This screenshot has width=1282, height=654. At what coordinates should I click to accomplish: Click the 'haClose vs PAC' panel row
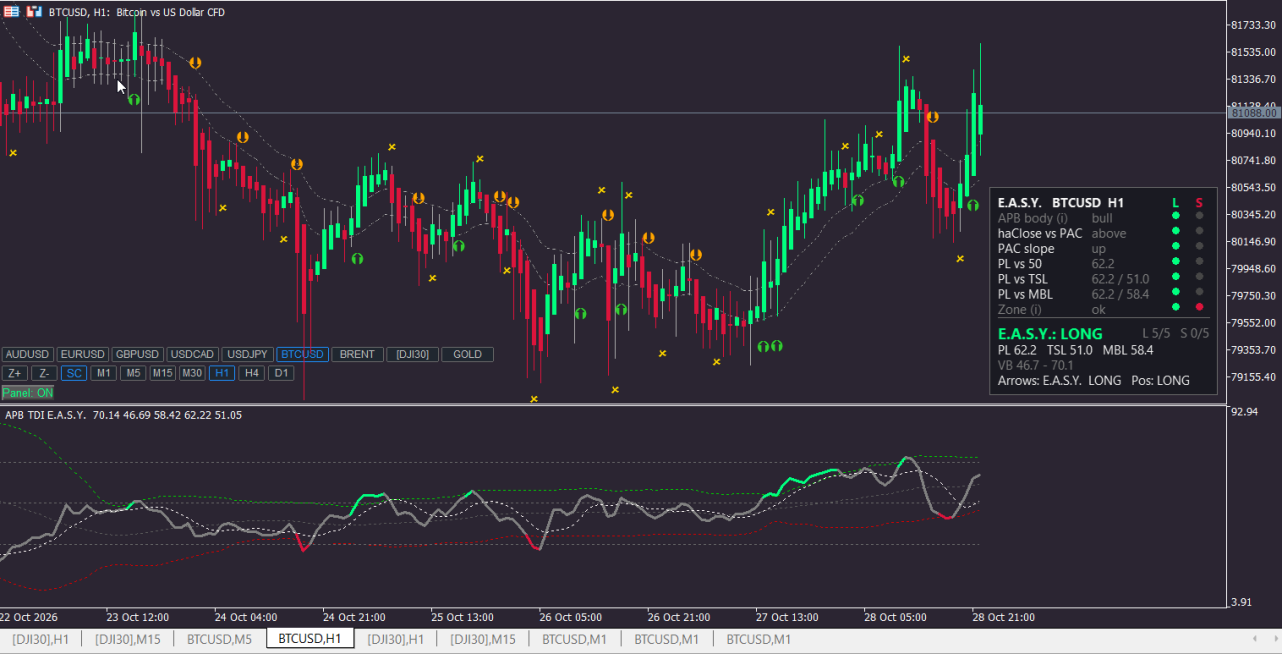click(1103, 233)
